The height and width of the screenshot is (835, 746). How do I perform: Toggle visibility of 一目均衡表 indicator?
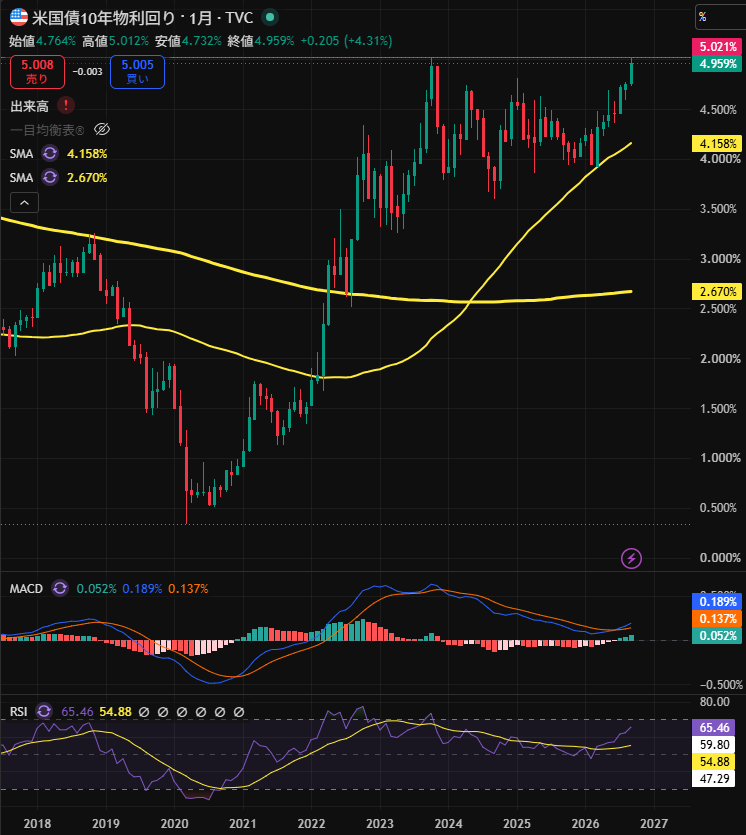102,129
